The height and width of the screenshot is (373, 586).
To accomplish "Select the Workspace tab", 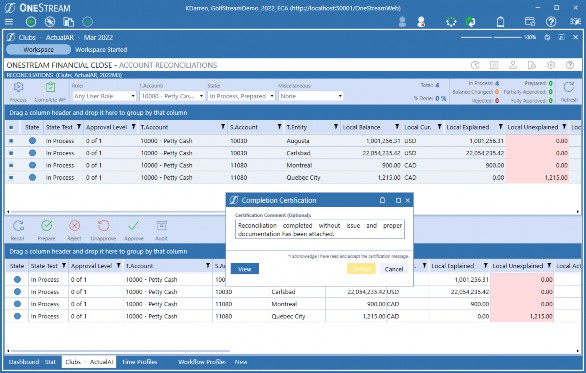I will click(x=38, y=50).
